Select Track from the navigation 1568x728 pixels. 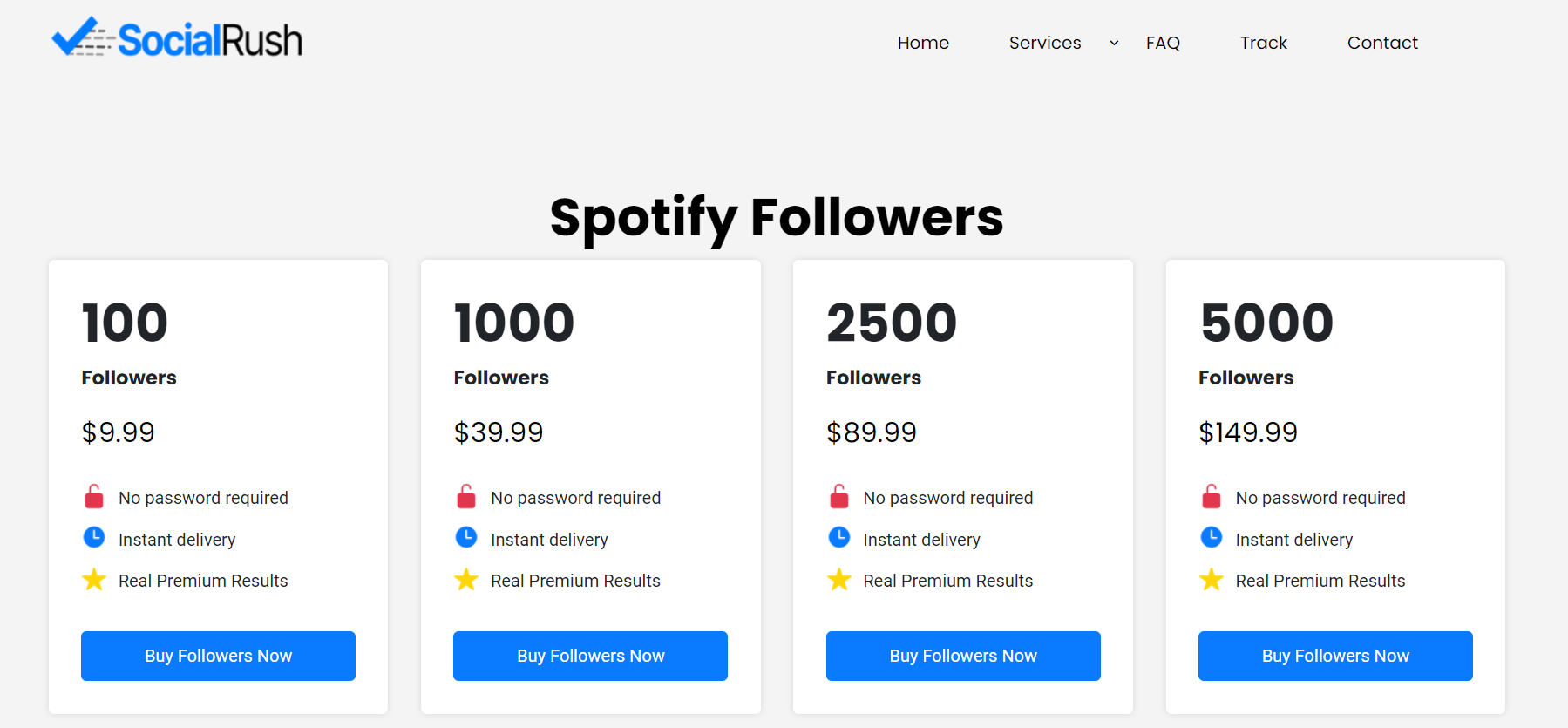[1263, 42]
